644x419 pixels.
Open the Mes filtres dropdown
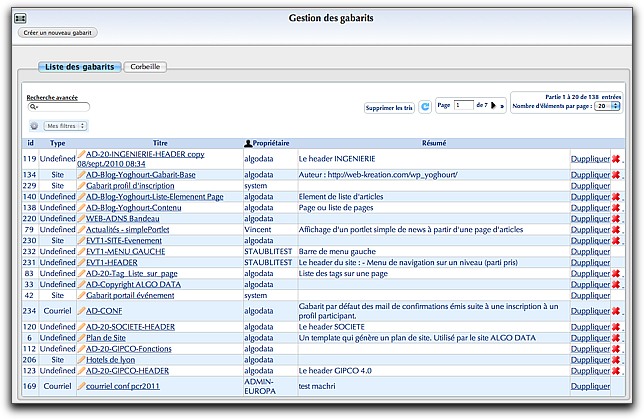point(65,126)
